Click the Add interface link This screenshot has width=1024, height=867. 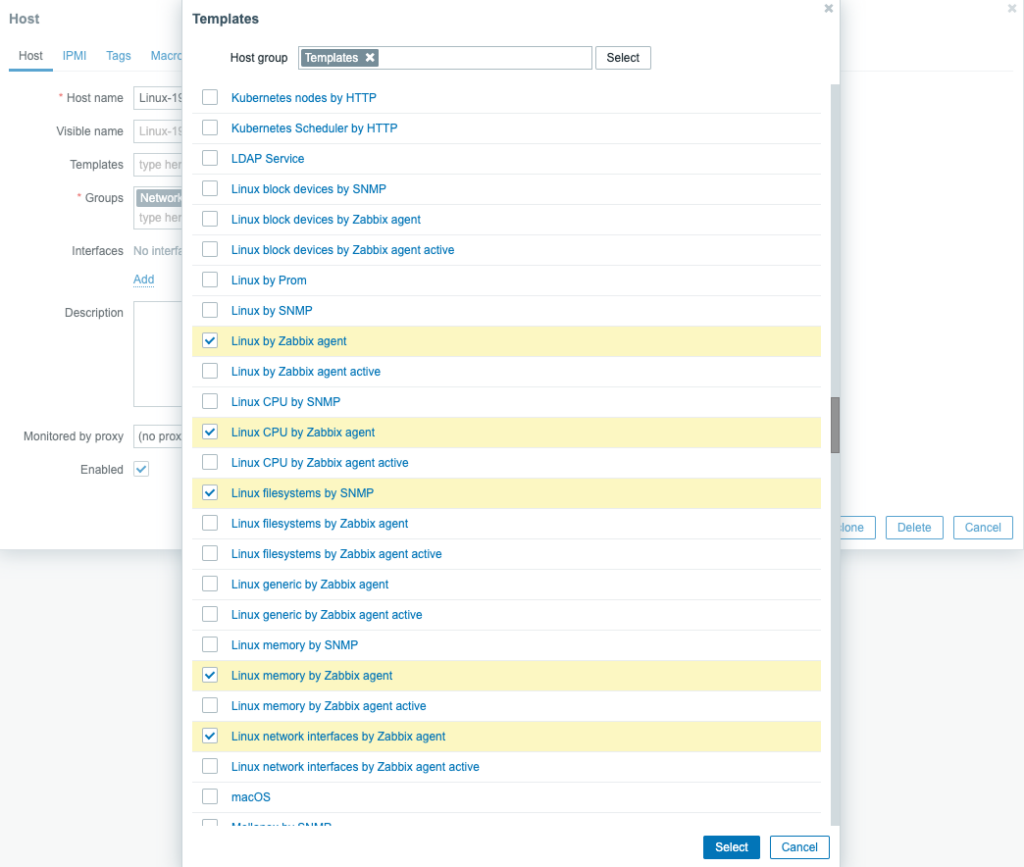pos(144,279)
